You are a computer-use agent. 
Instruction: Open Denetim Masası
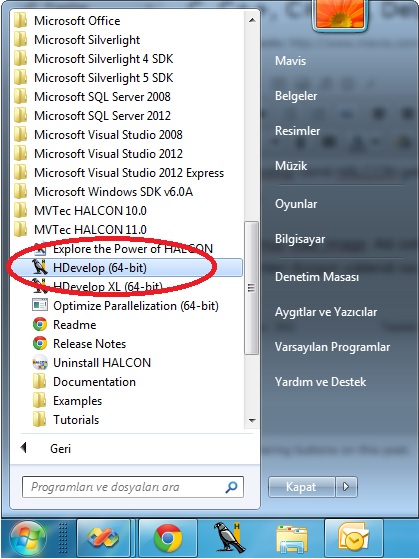point(317,277)
